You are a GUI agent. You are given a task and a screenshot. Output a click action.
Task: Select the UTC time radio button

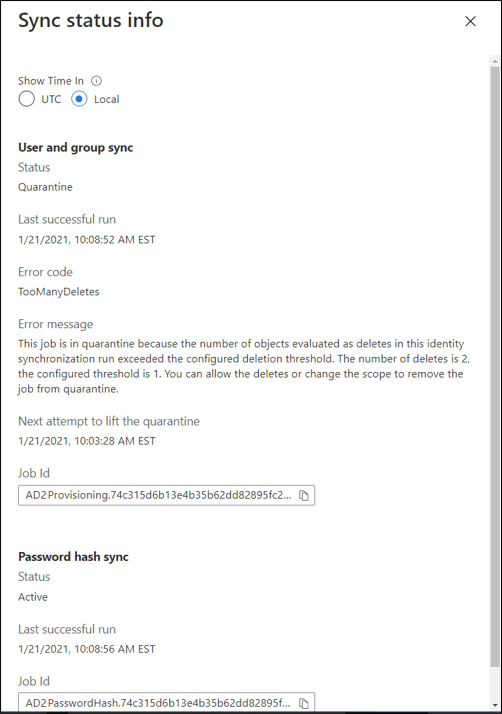click(26, 99)
